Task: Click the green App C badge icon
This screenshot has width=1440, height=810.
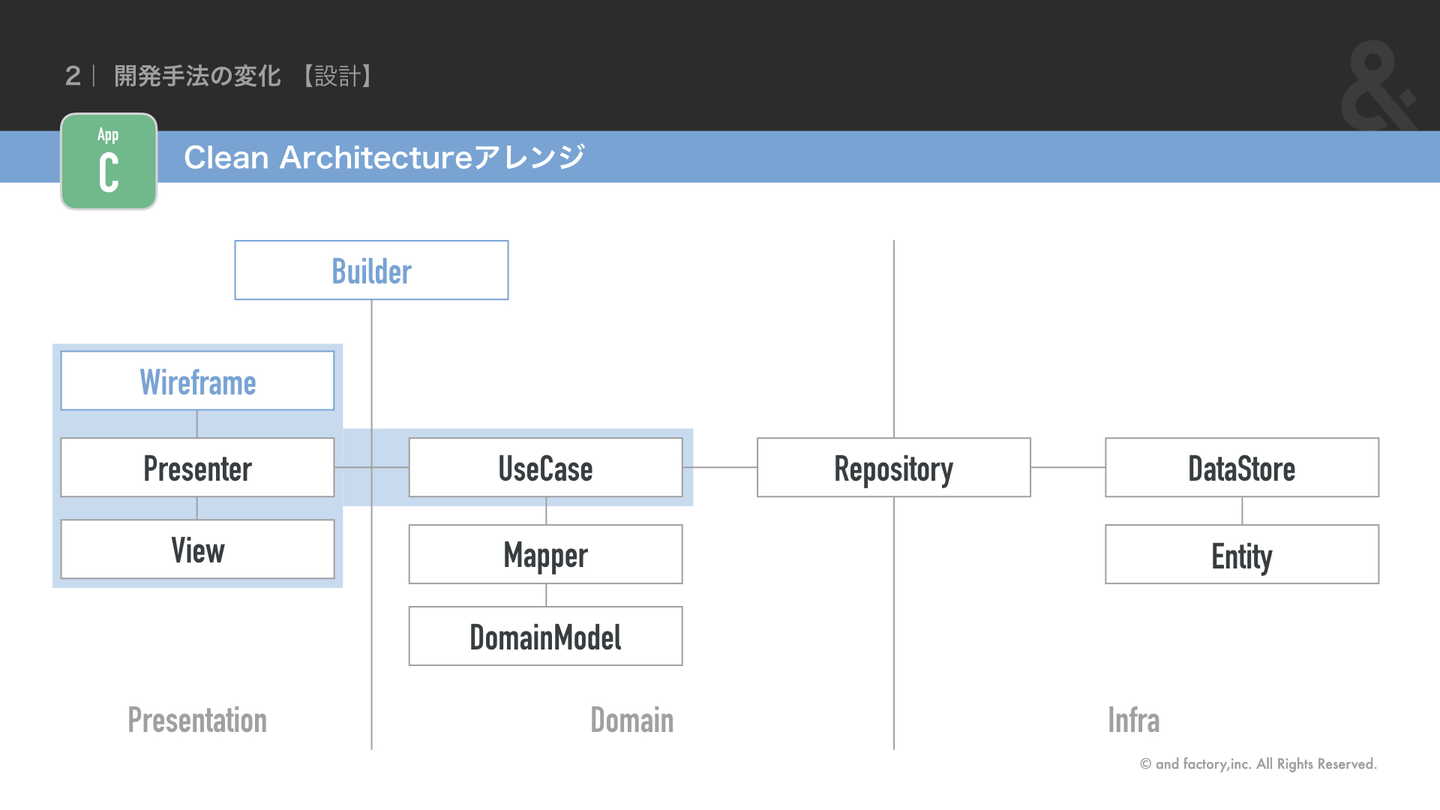Action: [109, 161]
